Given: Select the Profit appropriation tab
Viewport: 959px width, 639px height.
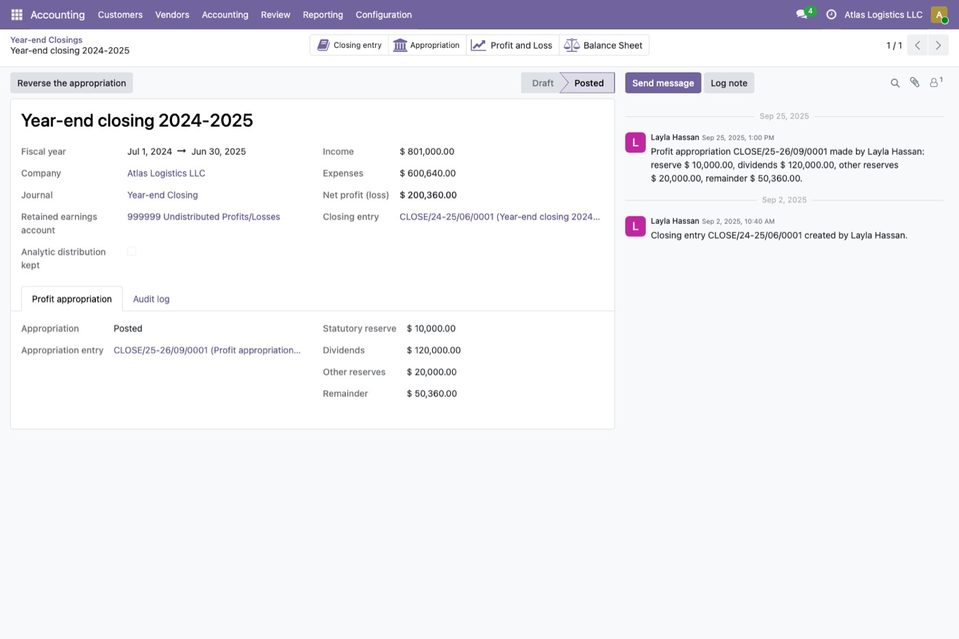Looking at the screenshot, I should (x=72, y=299).
